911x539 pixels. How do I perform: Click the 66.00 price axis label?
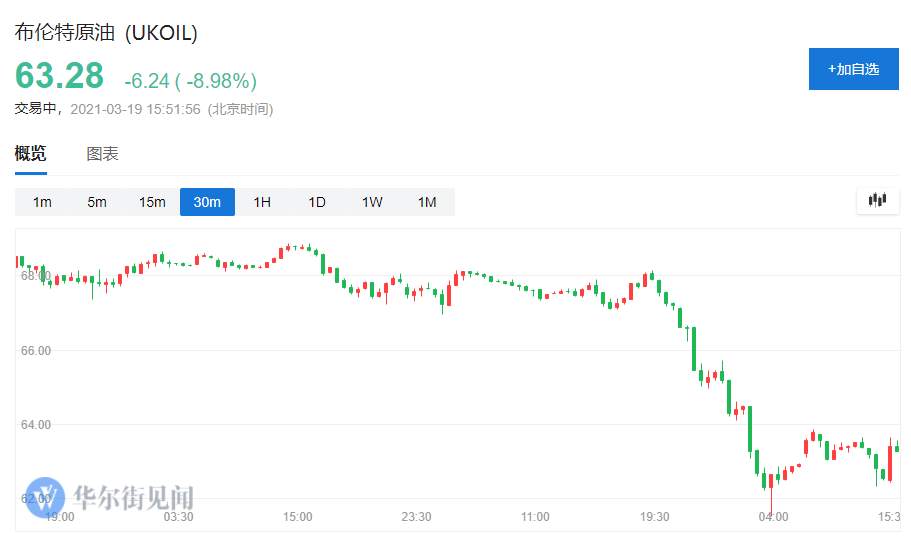click(36, 351)
